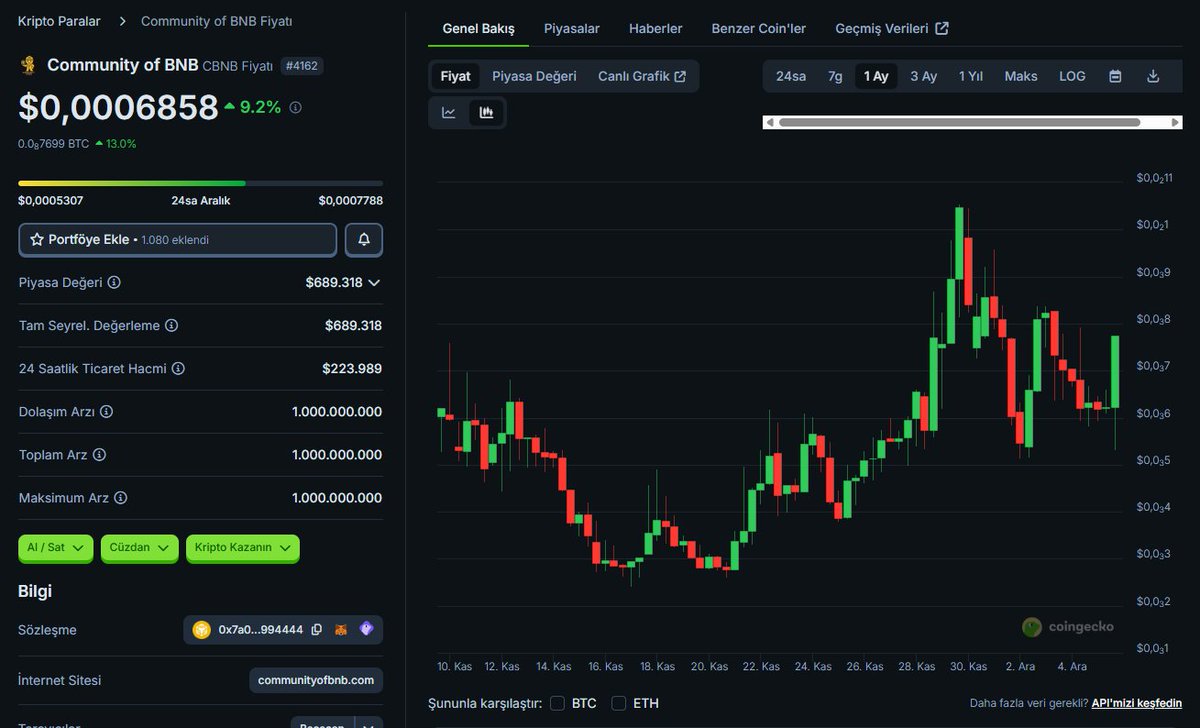Select 1 Yıl time range

pos(971,76)
